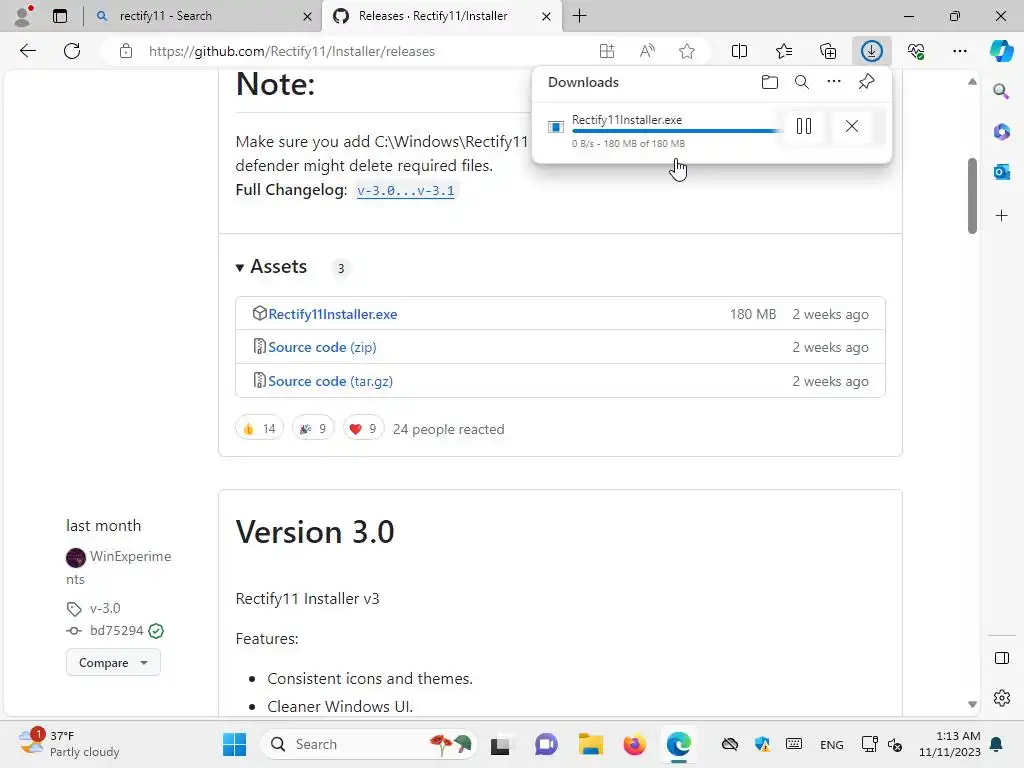Close the rectify11 - Search tab
This screenshot has height=768, width=1024.
point(307,16)
